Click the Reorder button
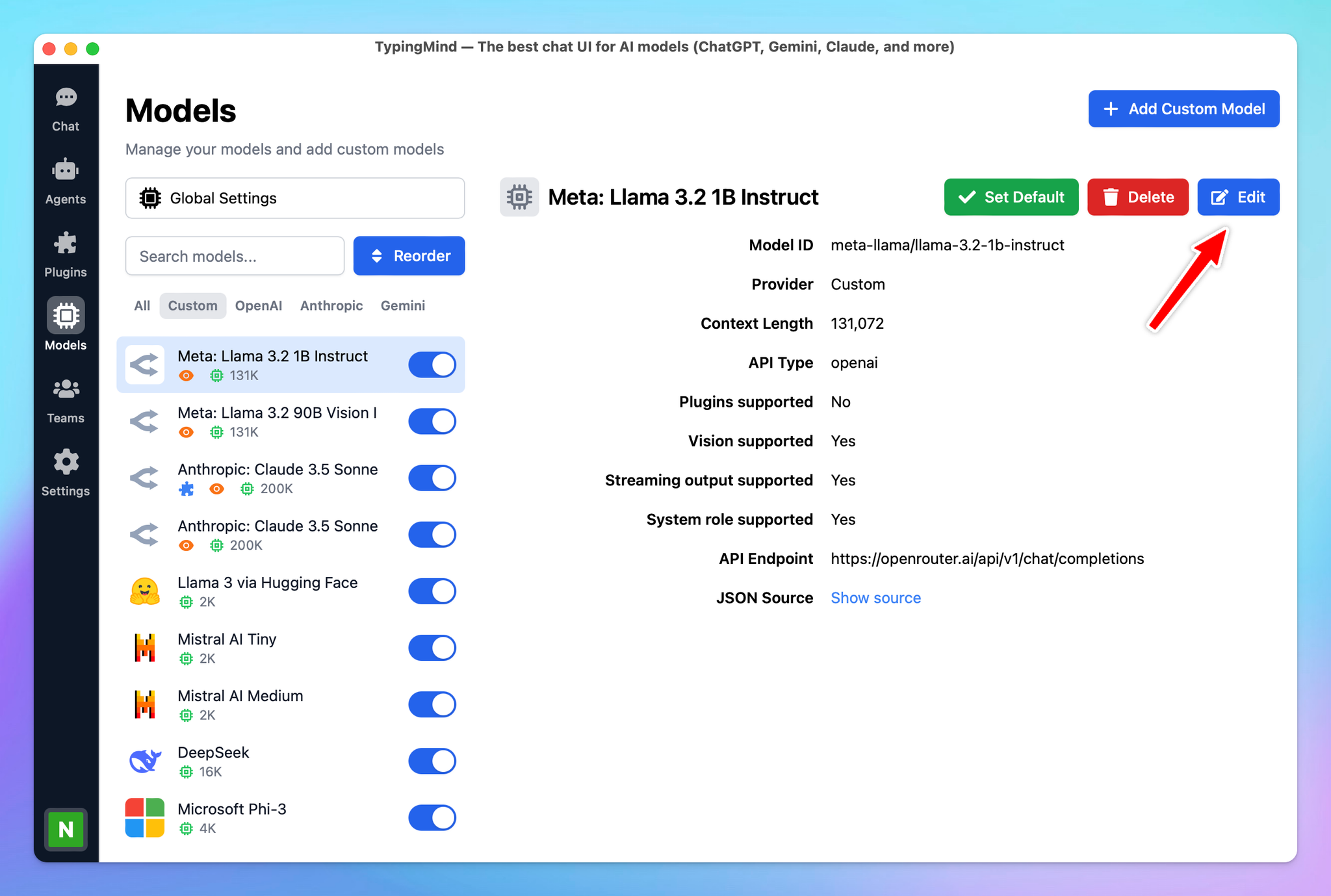 409,256
